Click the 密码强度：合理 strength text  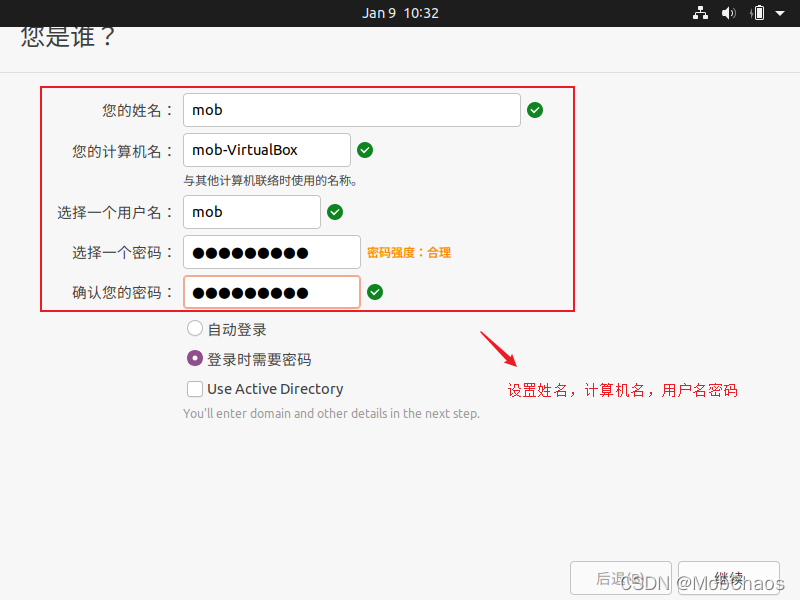coord(409,253)
